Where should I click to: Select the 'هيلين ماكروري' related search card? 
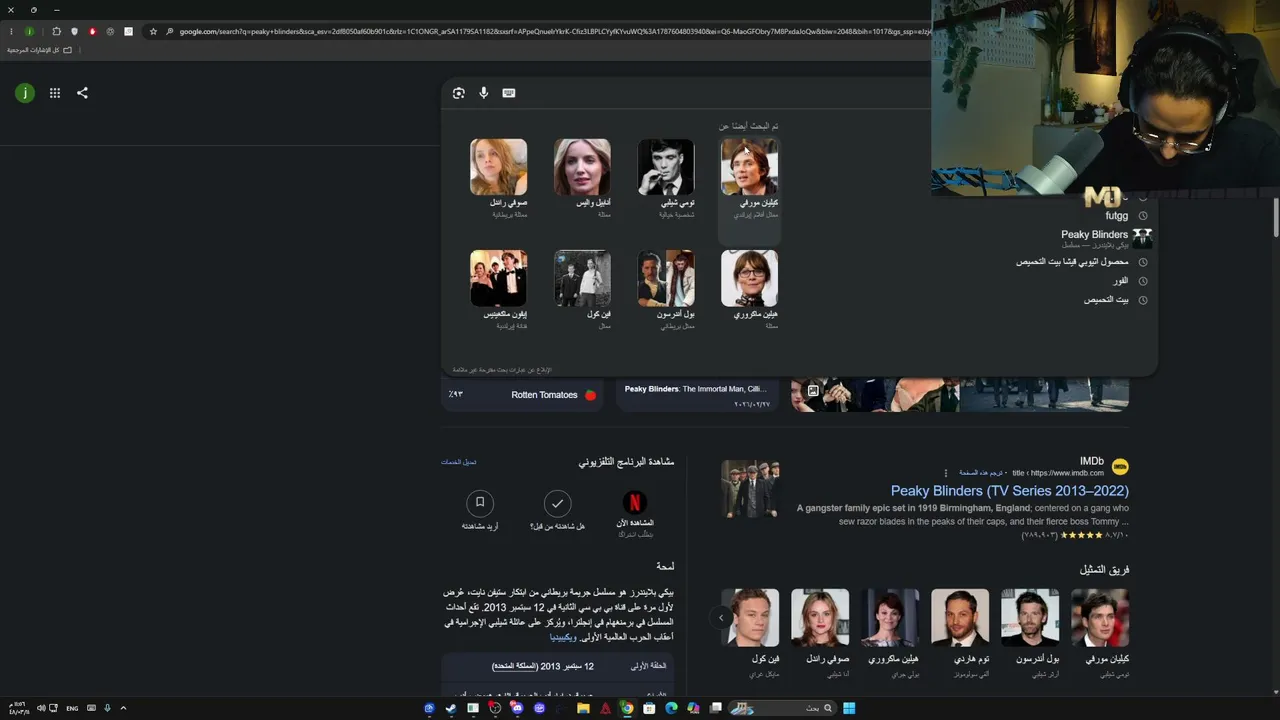[x=749, y=290]
